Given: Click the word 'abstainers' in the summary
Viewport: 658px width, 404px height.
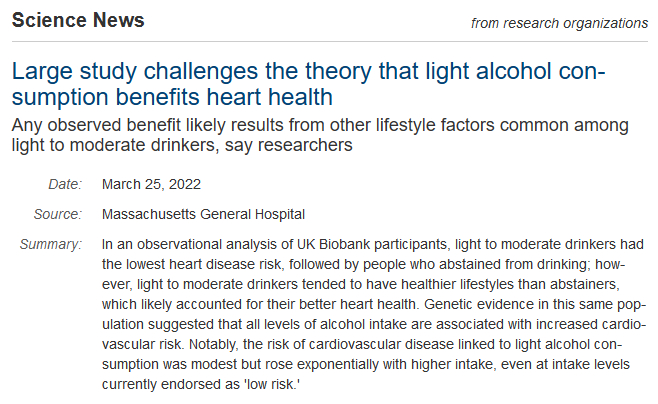Looking at the screenshot, I should coord(609,285).
